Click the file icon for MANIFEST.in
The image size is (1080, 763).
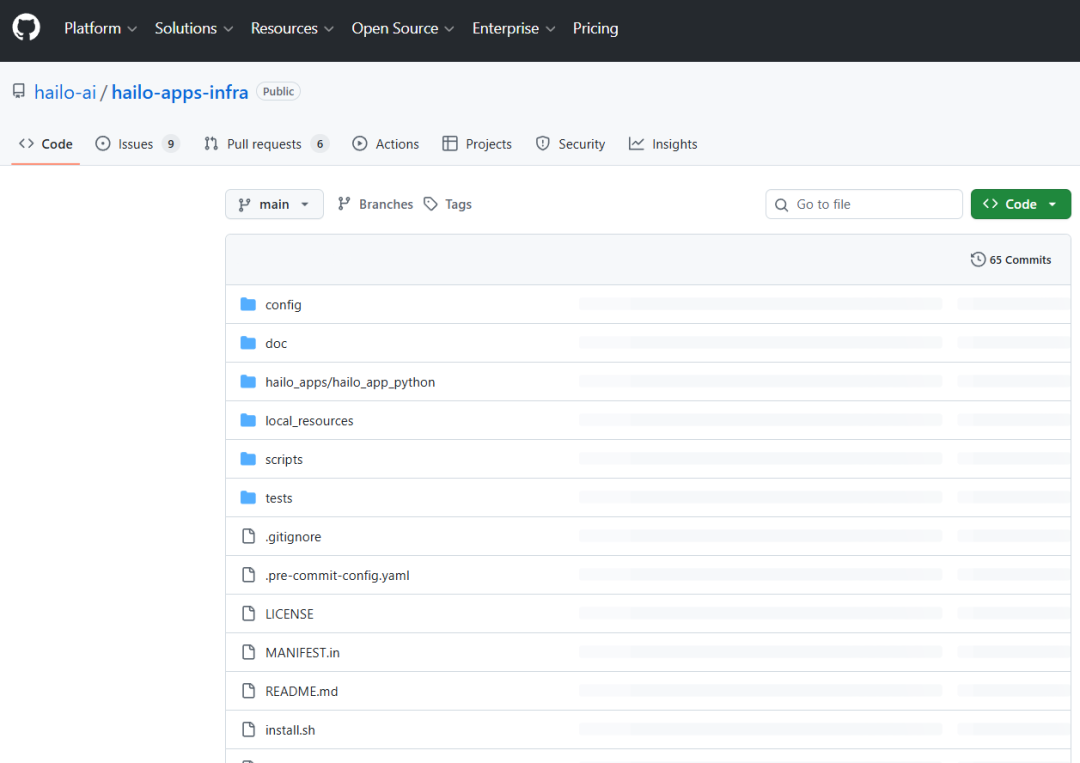click(x=248, y=651)
